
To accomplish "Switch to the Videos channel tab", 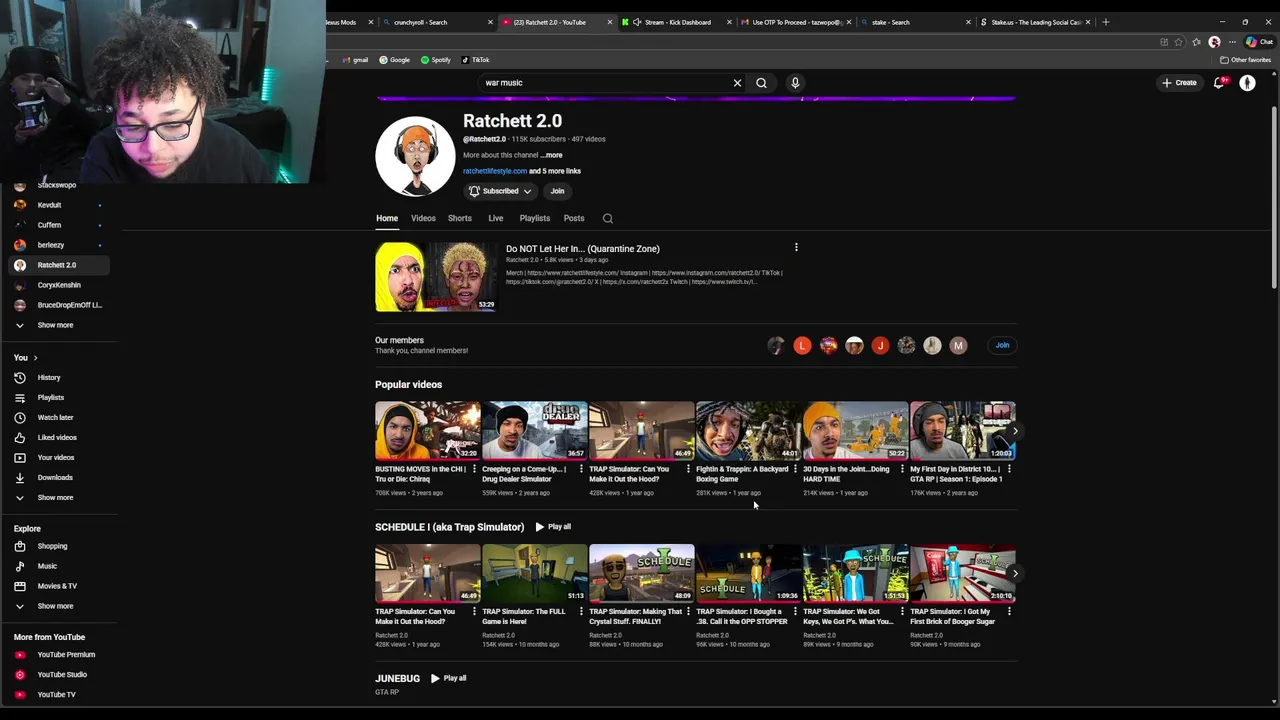I will point(423,218).
